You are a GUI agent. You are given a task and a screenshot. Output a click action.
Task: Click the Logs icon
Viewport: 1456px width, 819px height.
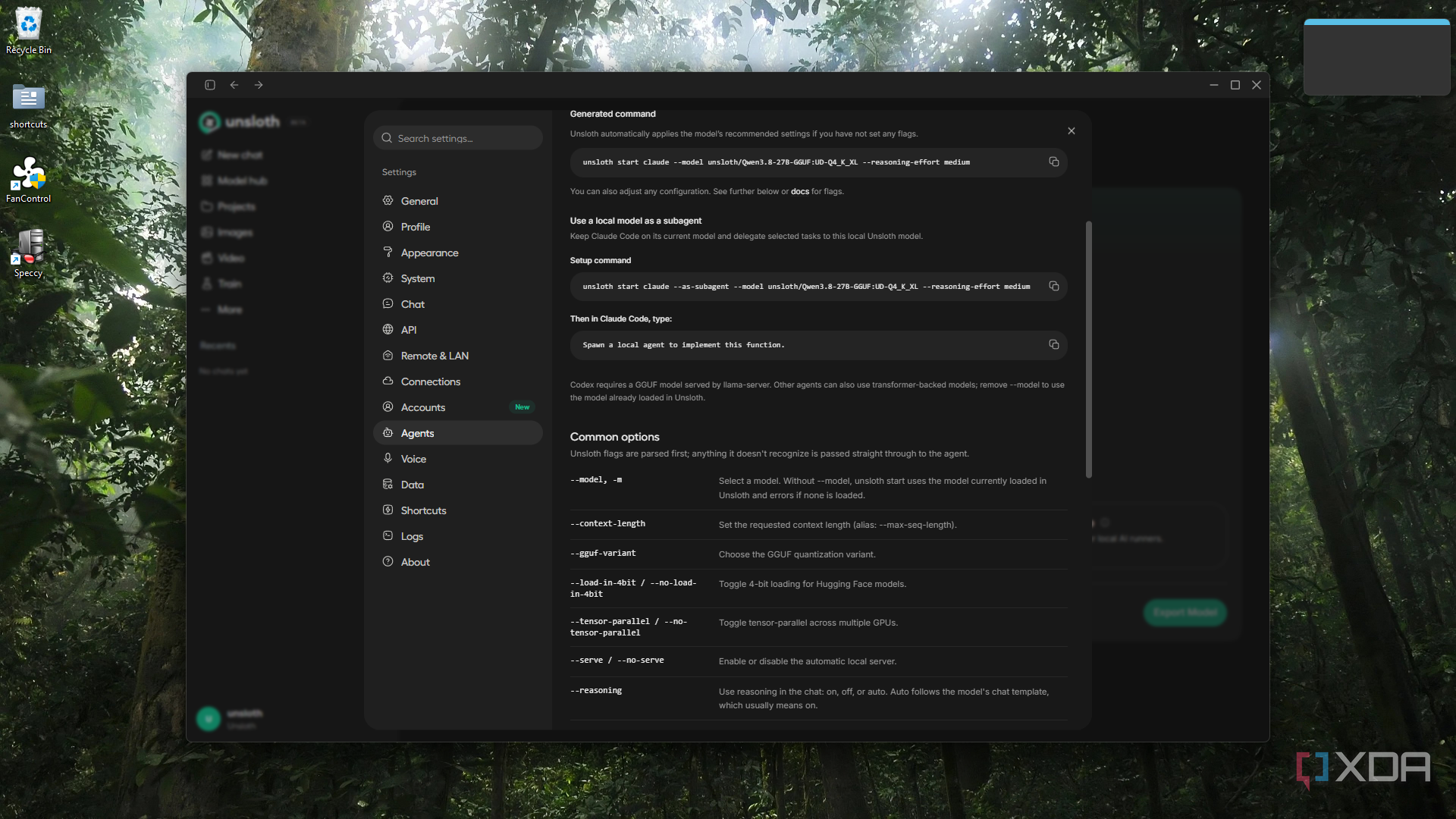tap(388, 535)
